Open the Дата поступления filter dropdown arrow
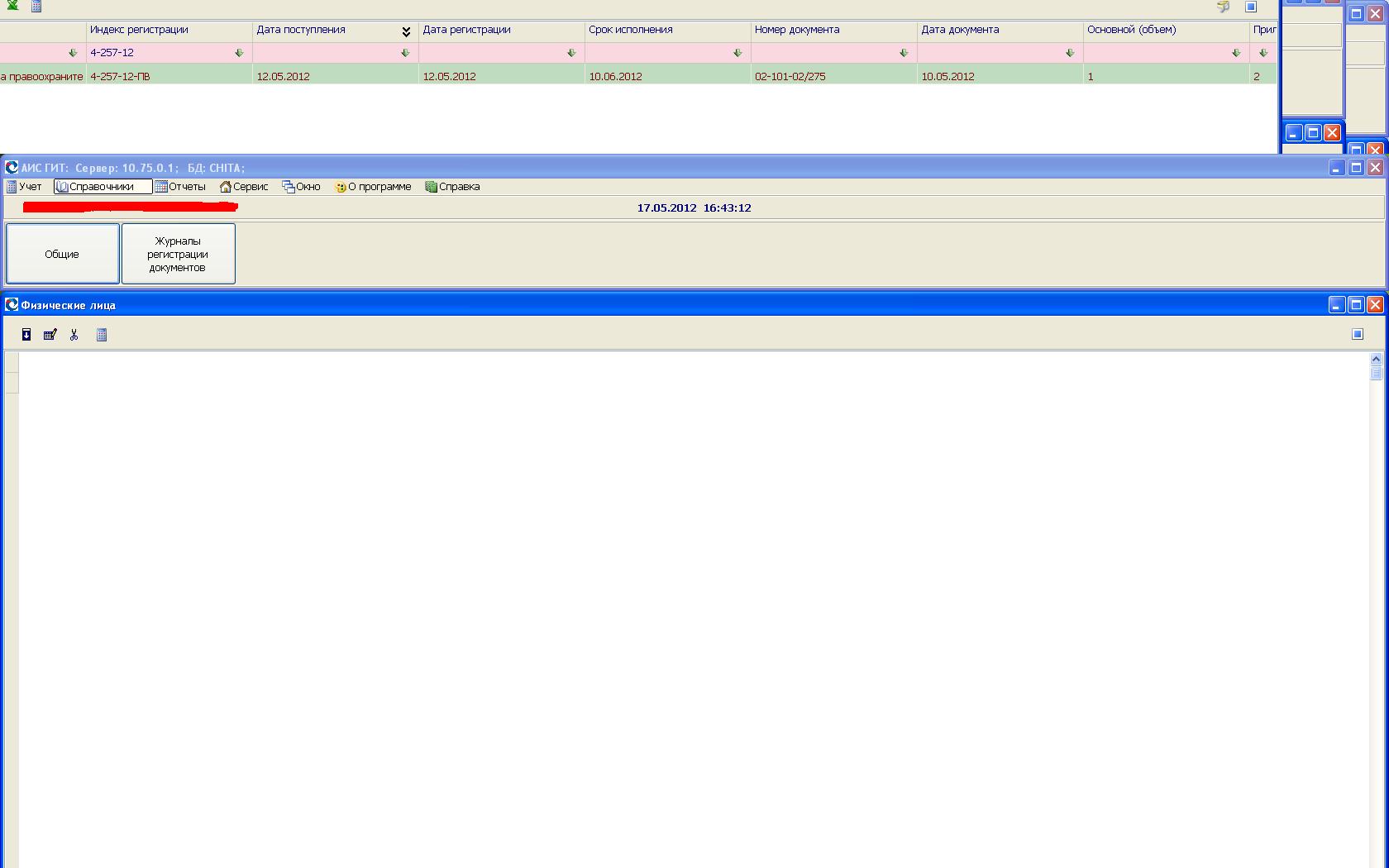 point(405,53)
